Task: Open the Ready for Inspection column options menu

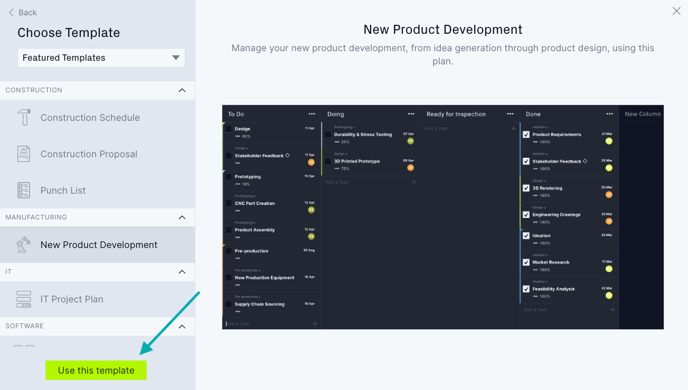Action: [510, 114]
